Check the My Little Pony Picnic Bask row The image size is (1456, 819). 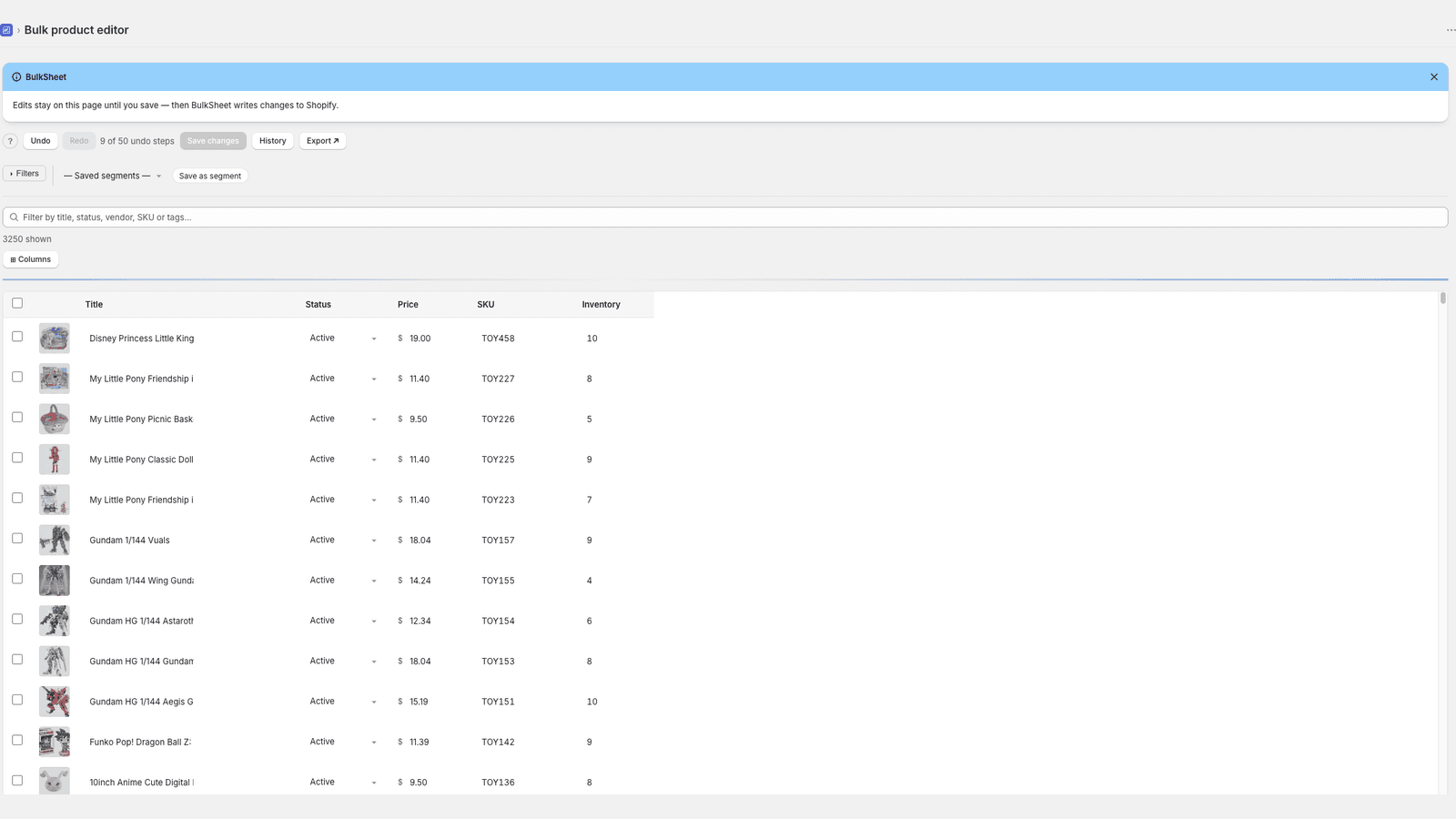(17, 417)
